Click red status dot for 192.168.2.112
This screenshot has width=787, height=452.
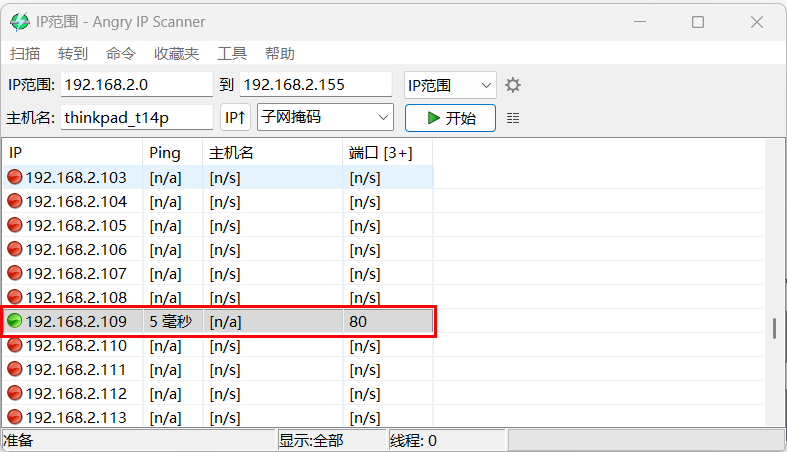[15, 393]
